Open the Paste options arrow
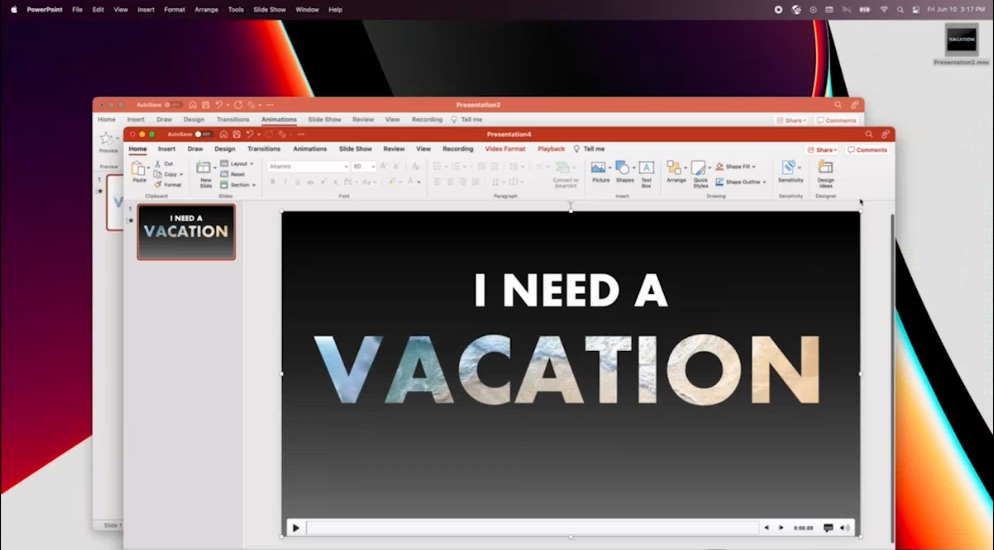This screenshot has height=550, width=994. tap(148, 169)
